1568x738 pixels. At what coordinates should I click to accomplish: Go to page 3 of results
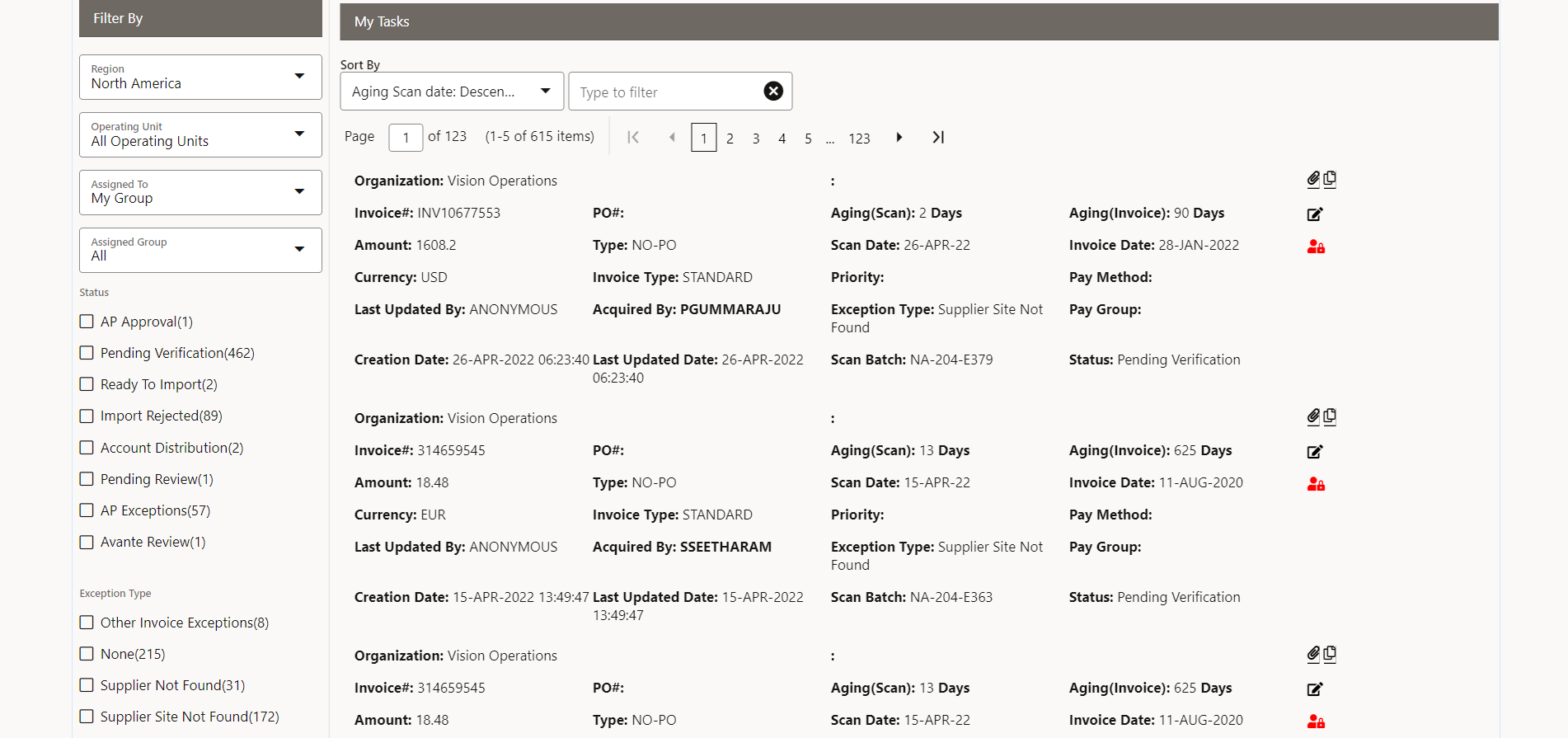tap(756, 139)
